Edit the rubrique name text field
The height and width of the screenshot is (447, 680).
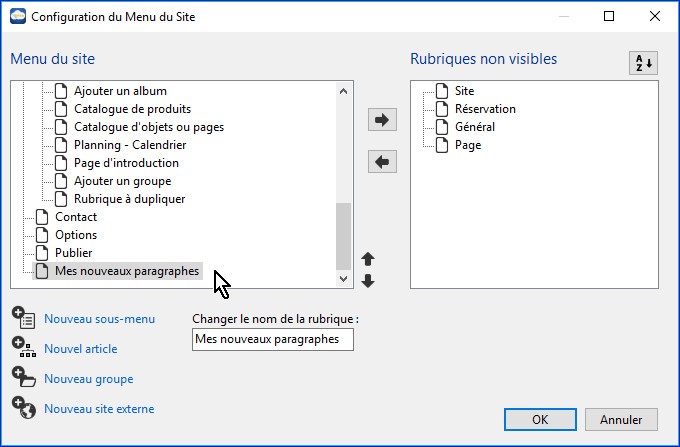click(272, 340)
